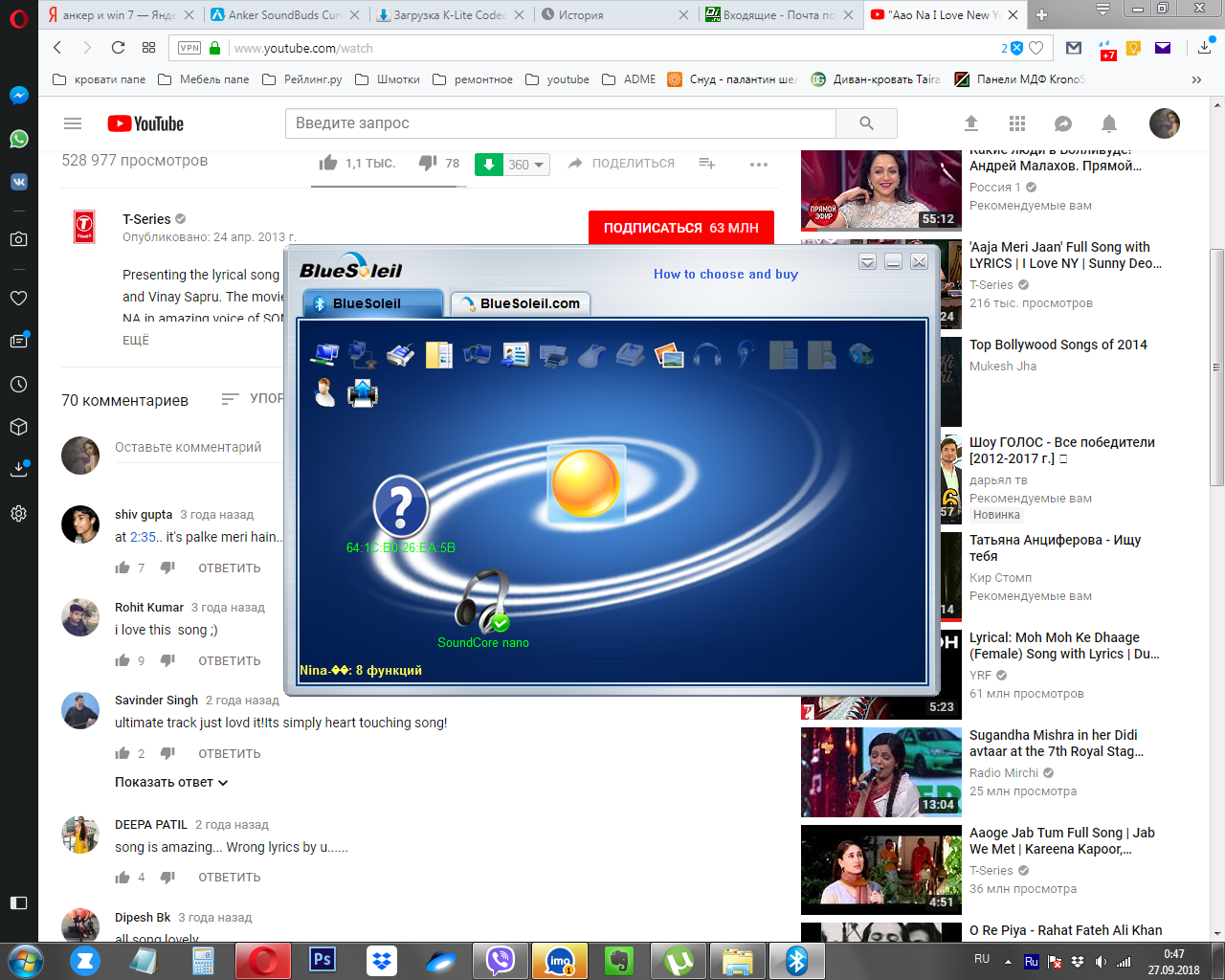This screenshot has width=1225, height=980.
Task: Click the headphones audio service icon
Action: click(707, 355)
